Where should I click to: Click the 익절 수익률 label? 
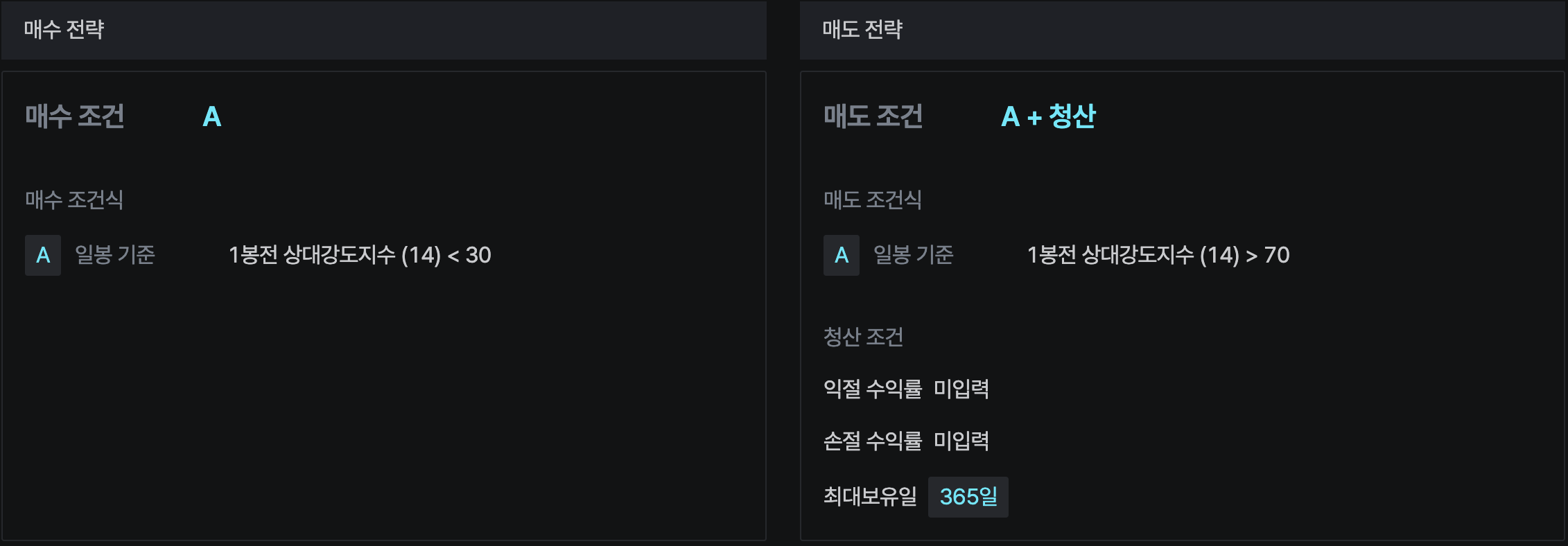click(x=872, y=389)
